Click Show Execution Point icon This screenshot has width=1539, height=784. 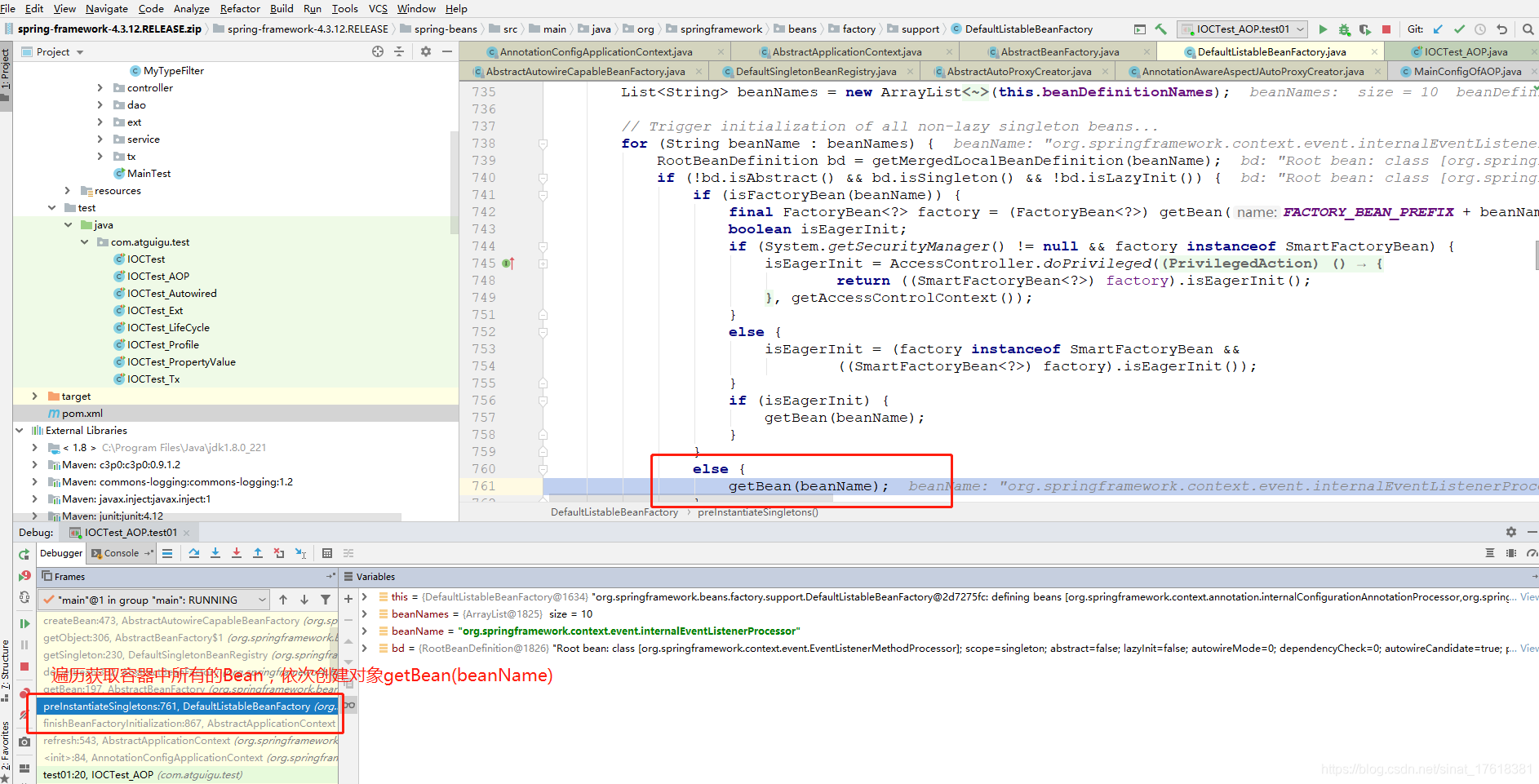pyautogui.click(x=167, y=553)
